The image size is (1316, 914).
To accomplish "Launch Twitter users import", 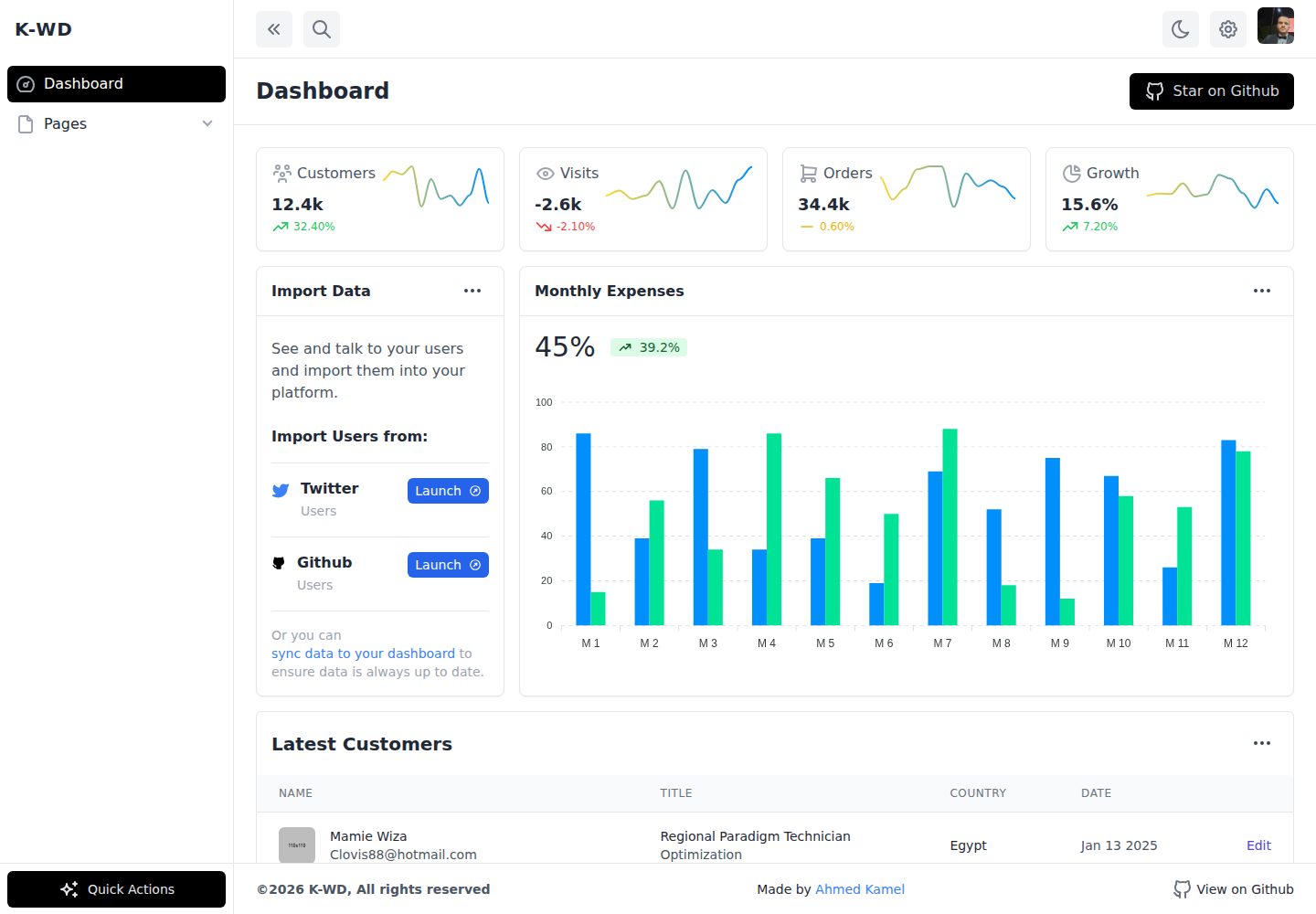I will point(448,491).
